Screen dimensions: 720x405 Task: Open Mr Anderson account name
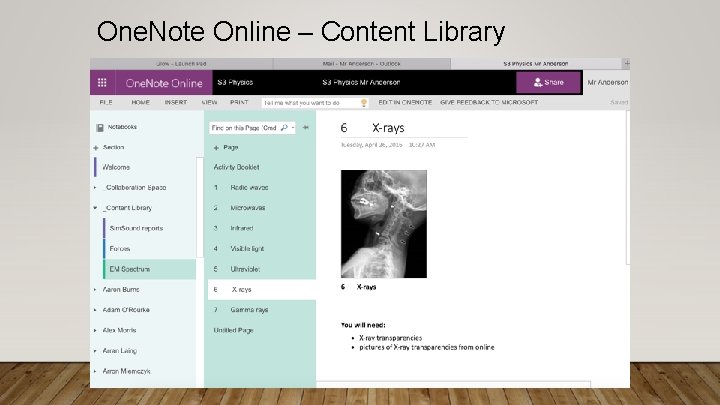(x=608, y=83)
